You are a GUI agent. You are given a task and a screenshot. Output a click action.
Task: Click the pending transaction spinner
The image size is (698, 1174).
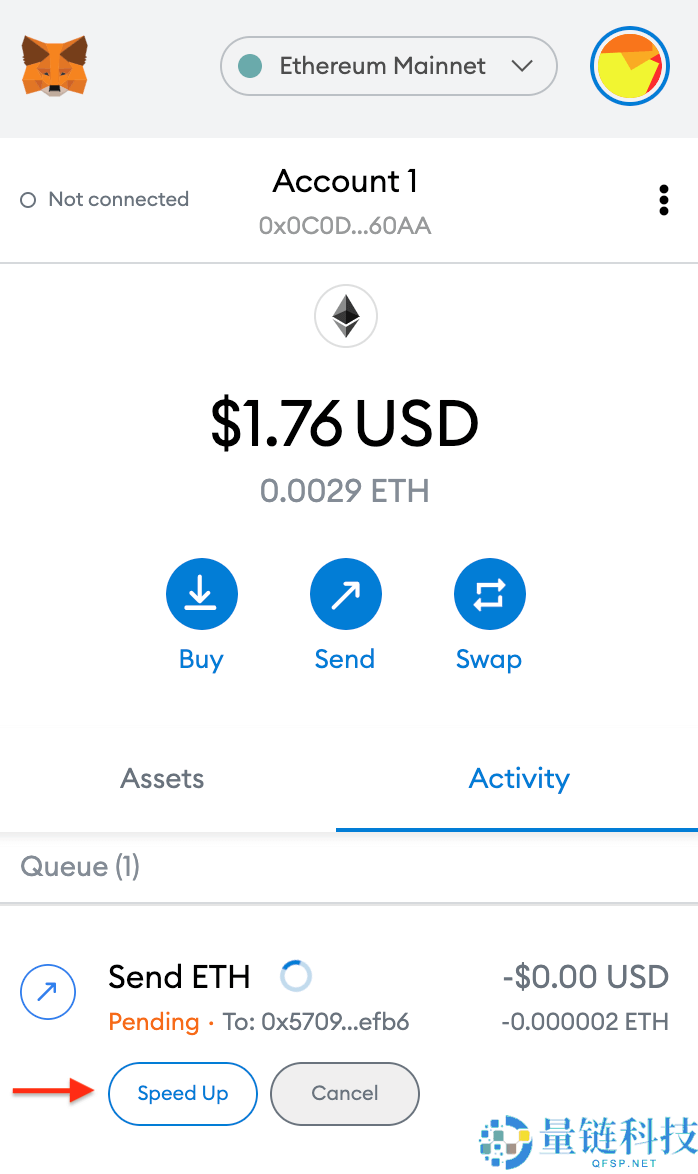pyautogui.click(x=295, y=976)
